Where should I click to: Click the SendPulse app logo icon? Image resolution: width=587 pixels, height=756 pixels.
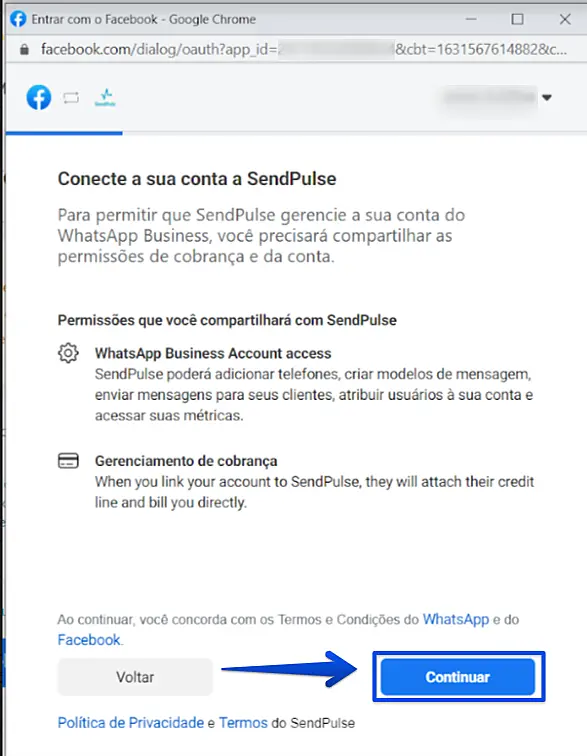coord(105,97)
